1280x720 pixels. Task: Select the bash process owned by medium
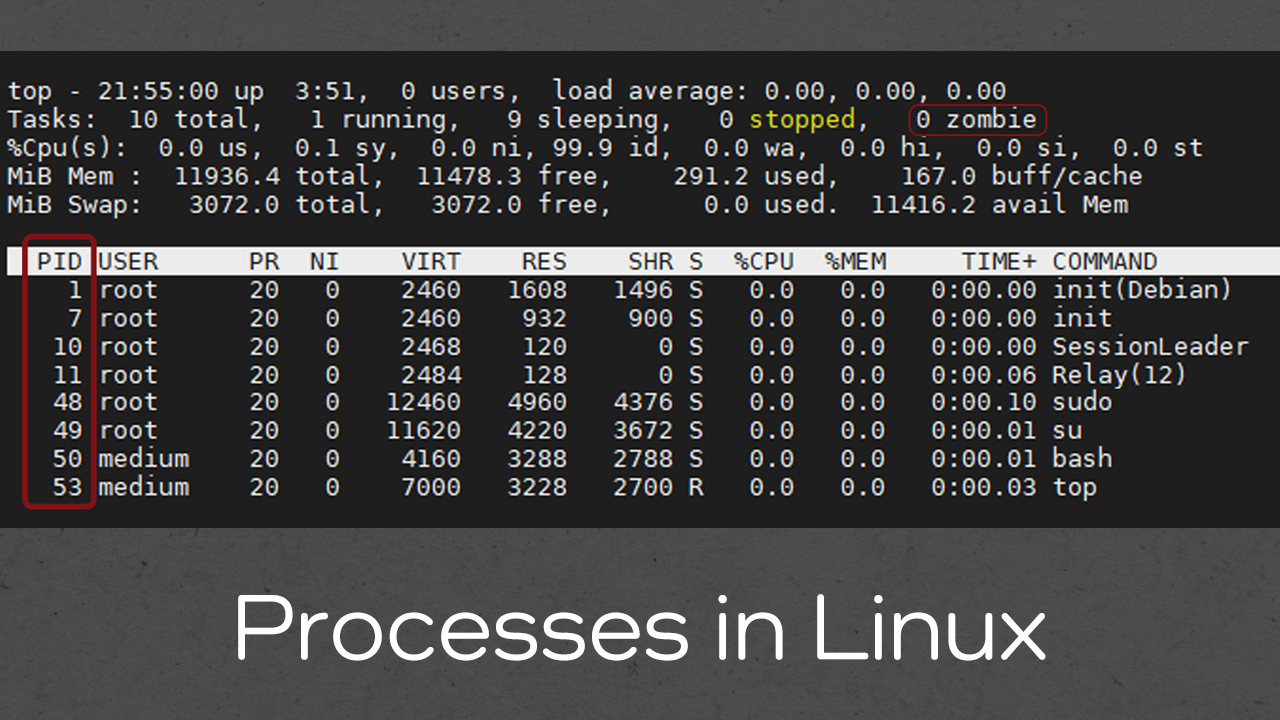pyautogui.click(x=1081, y=459)
